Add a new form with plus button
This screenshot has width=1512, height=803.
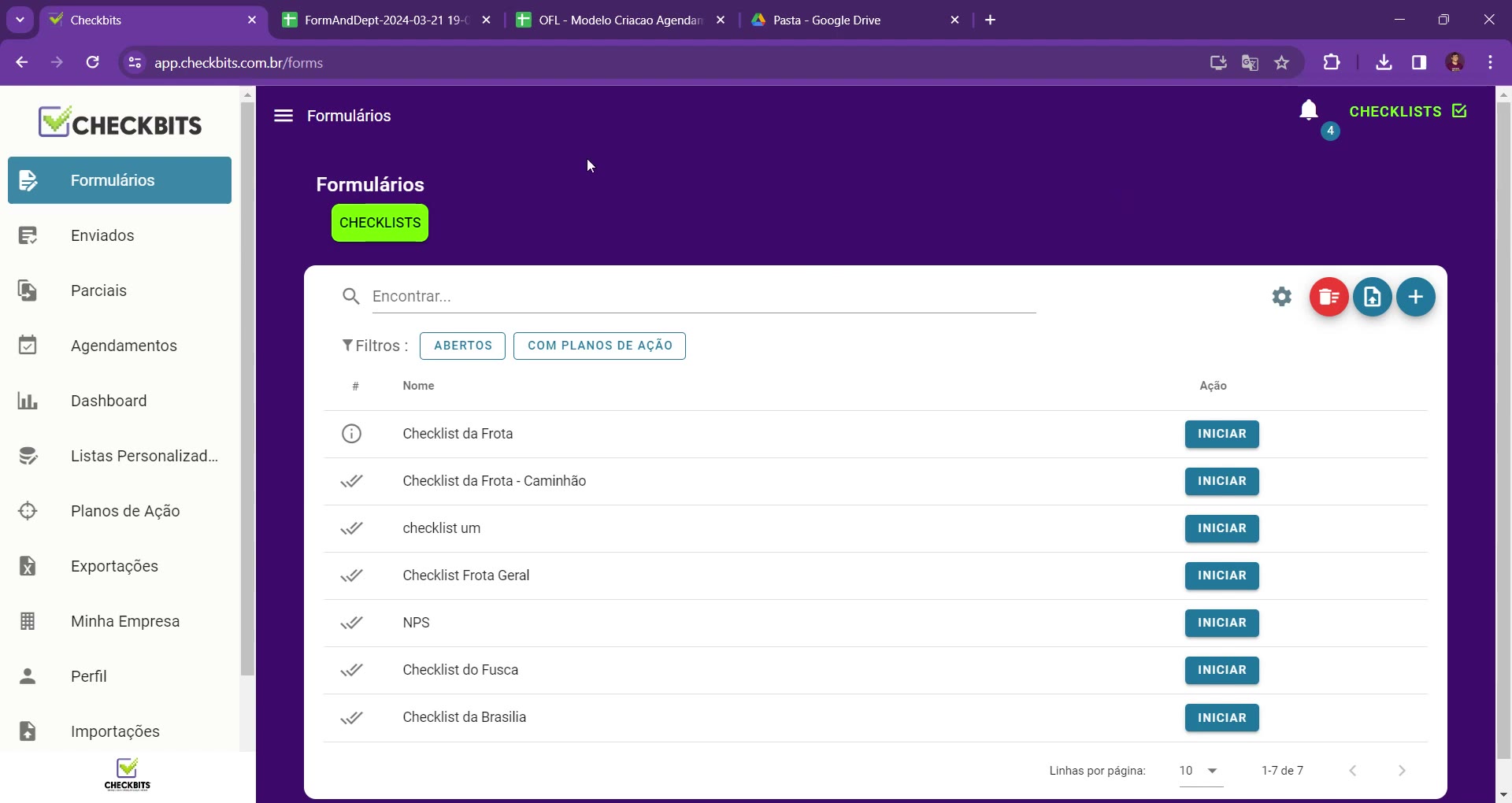coord(1416,297)
